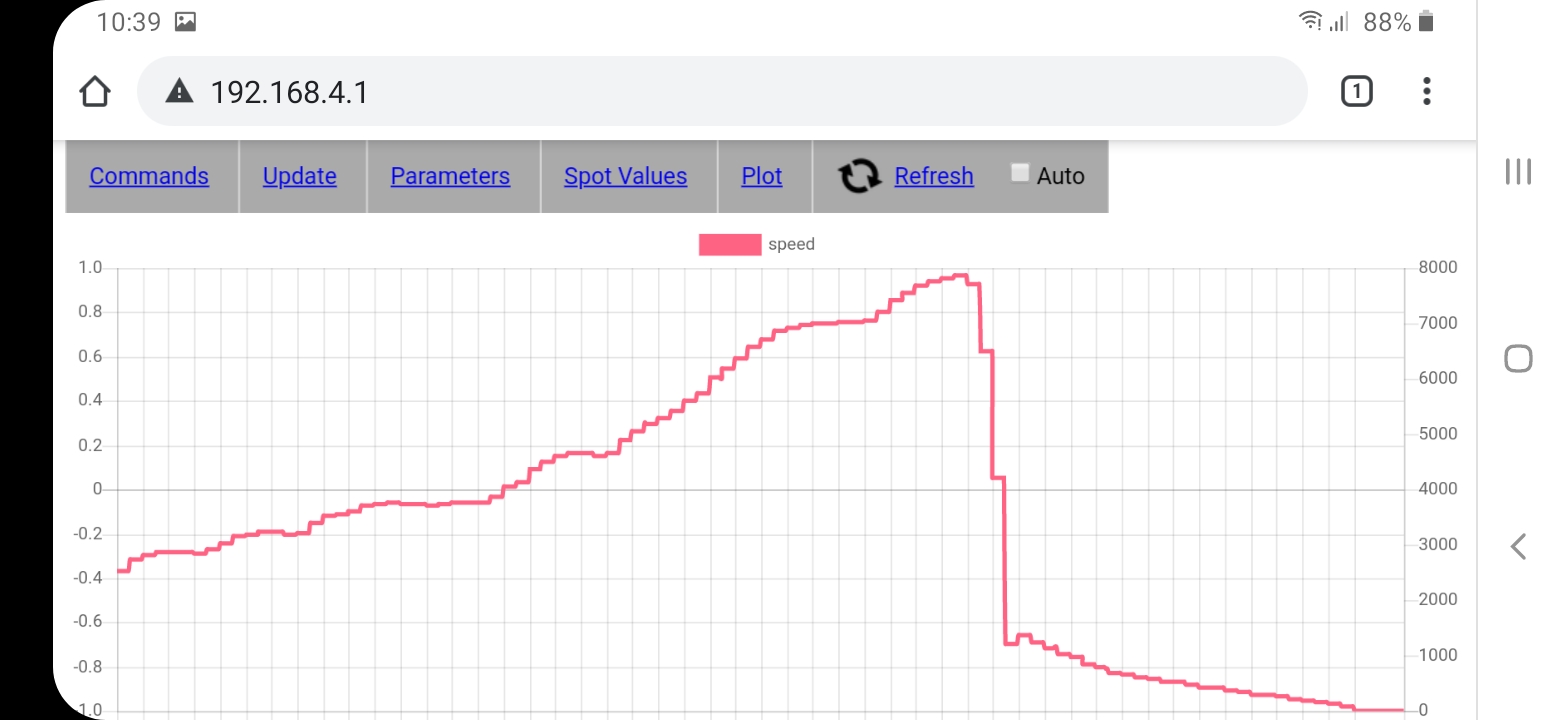View the Spot Values page
1560x720 pixels.
point(625,176)
